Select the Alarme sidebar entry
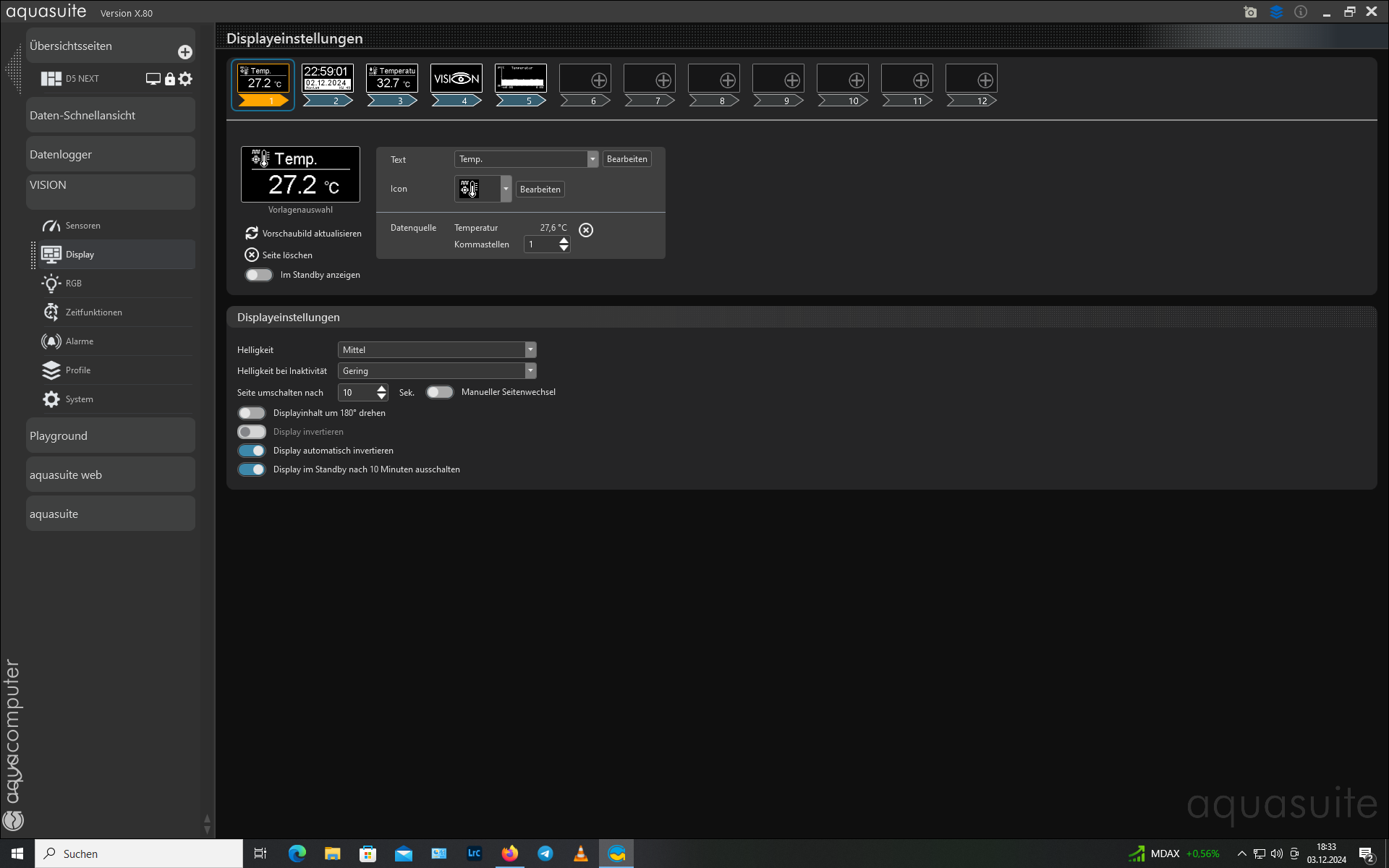This screenshot has height=868, width=1389. click(80, 341)
